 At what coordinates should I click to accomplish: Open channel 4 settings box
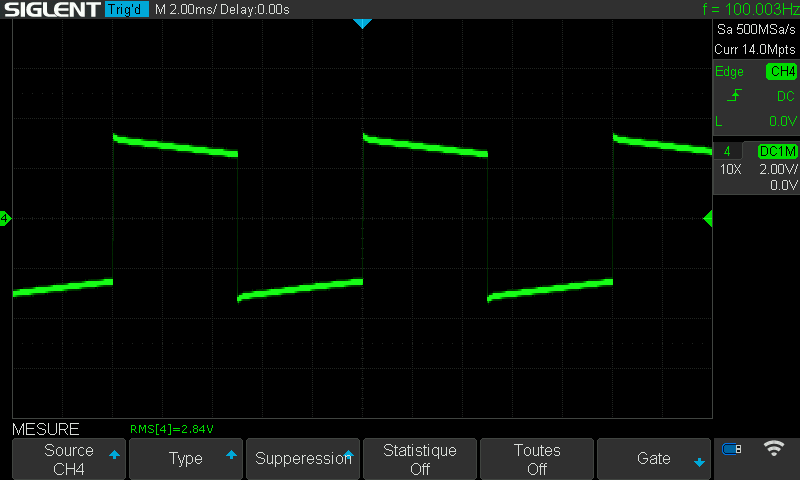pos(756,167)
